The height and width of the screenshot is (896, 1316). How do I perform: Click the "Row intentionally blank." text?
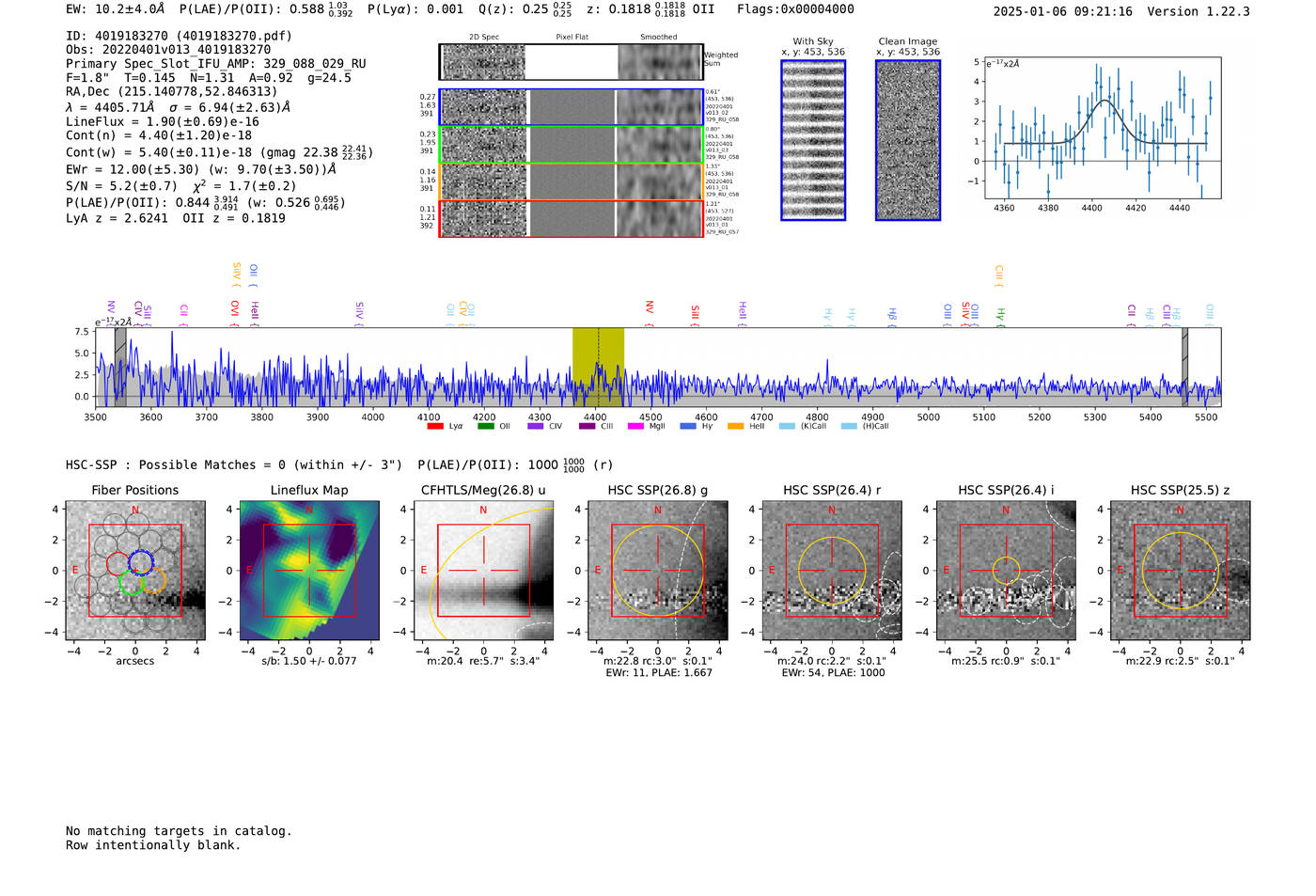pyautogui.click(x=153, y=845)
